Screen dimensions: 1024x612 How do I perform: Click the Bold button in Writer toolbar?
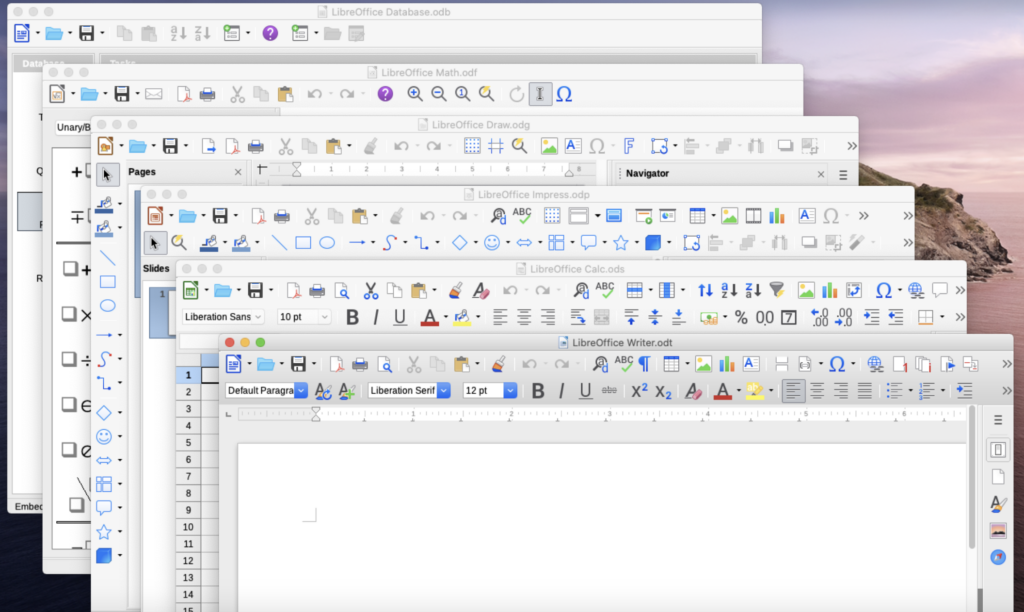pyautogui.click(x=538, y=391)
